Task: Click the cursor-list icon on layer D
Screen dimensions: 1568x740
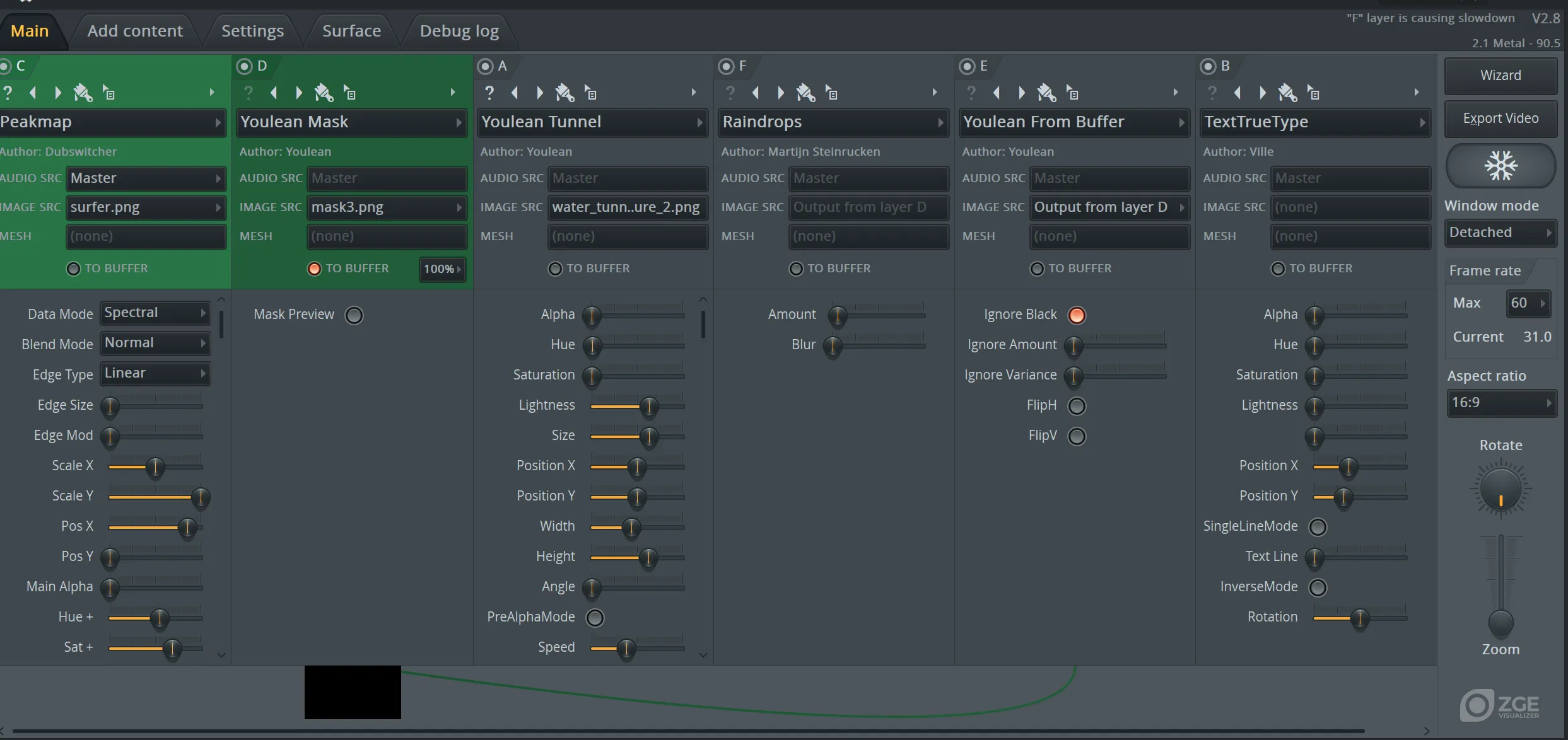Action: (349, 93)
